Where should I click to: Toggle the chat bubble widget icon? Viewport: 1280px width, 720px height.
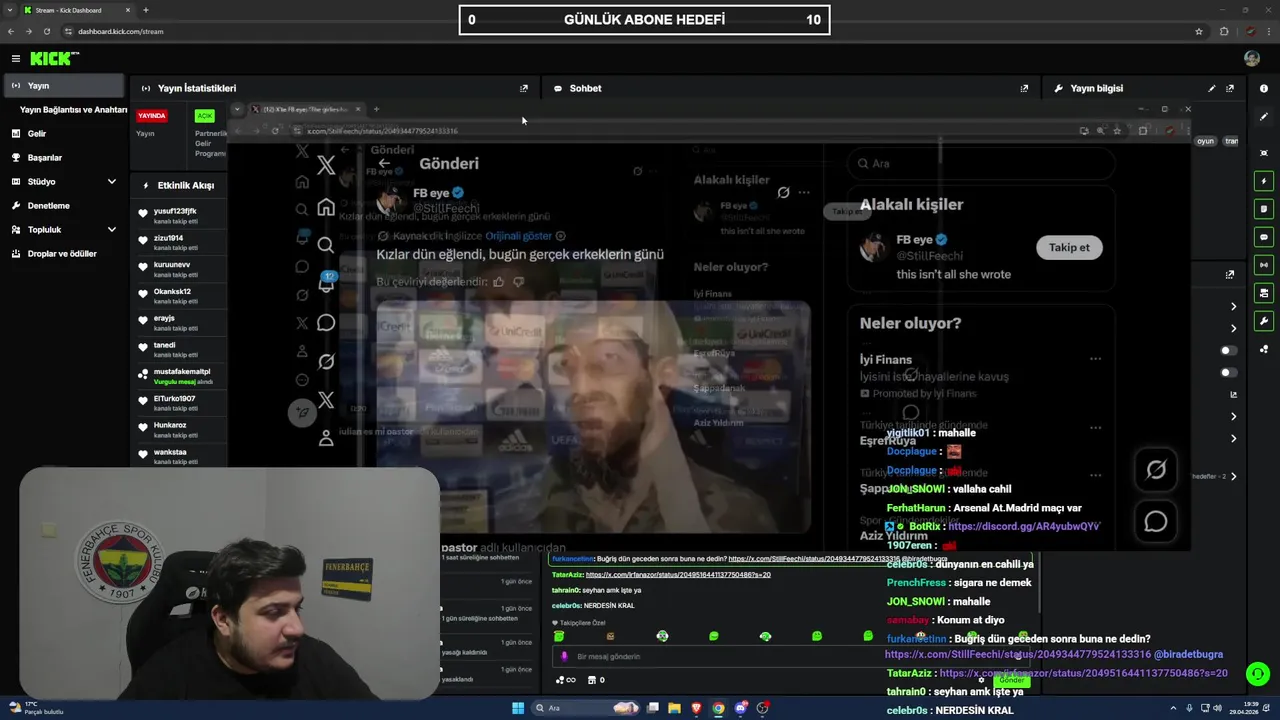coord(1264,237)
